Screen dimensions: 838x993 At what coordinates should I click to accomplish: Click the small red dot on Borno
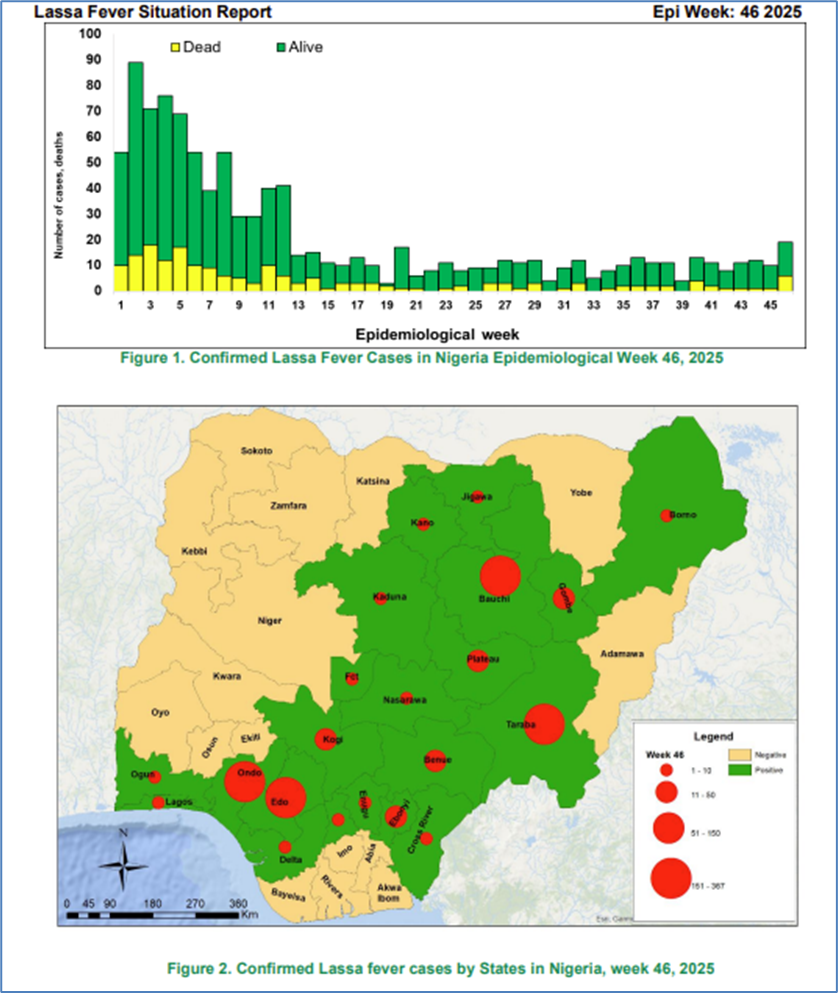click(666, 516)
